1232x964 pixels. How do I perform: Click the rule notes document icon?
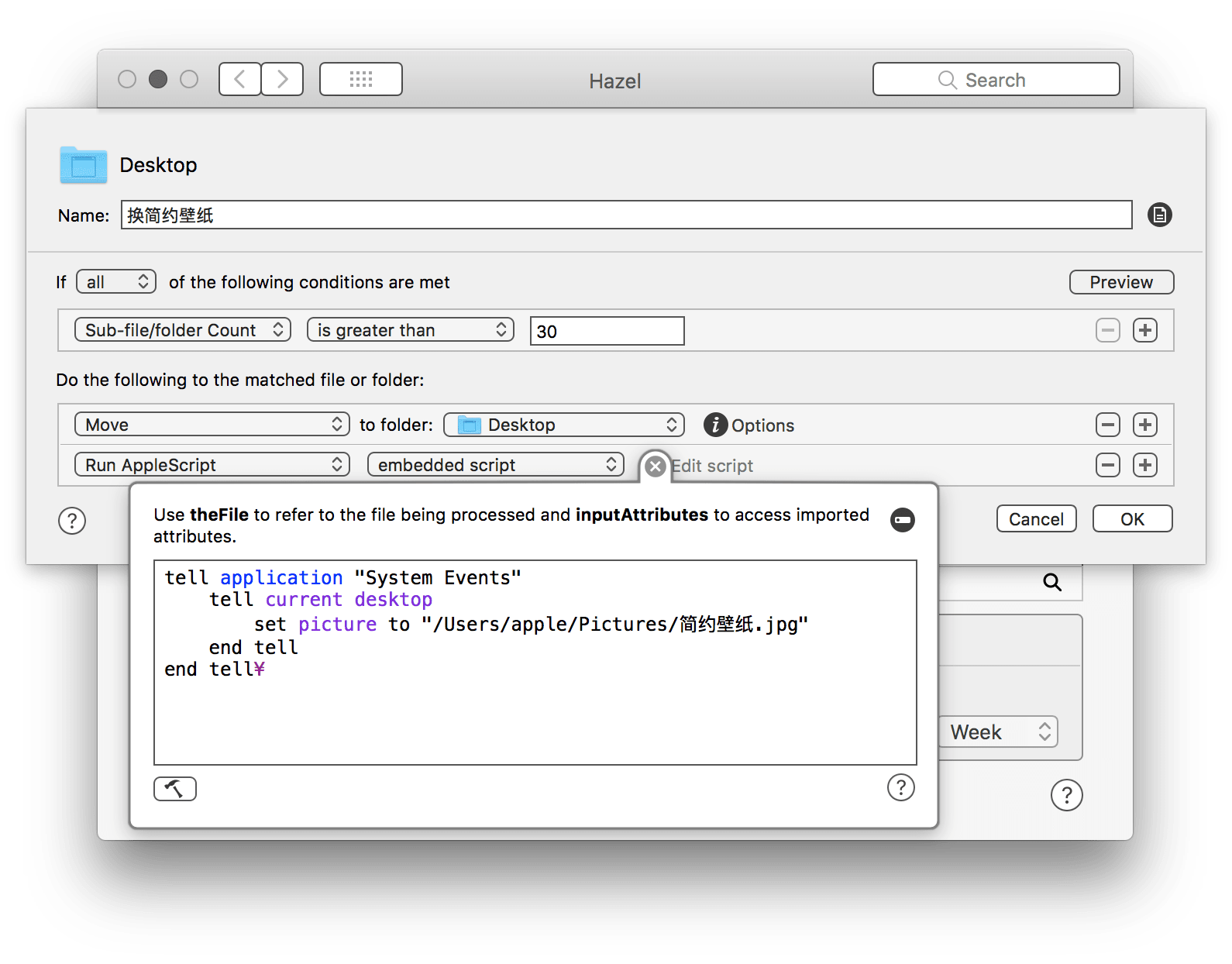(x=1159, y=215)
